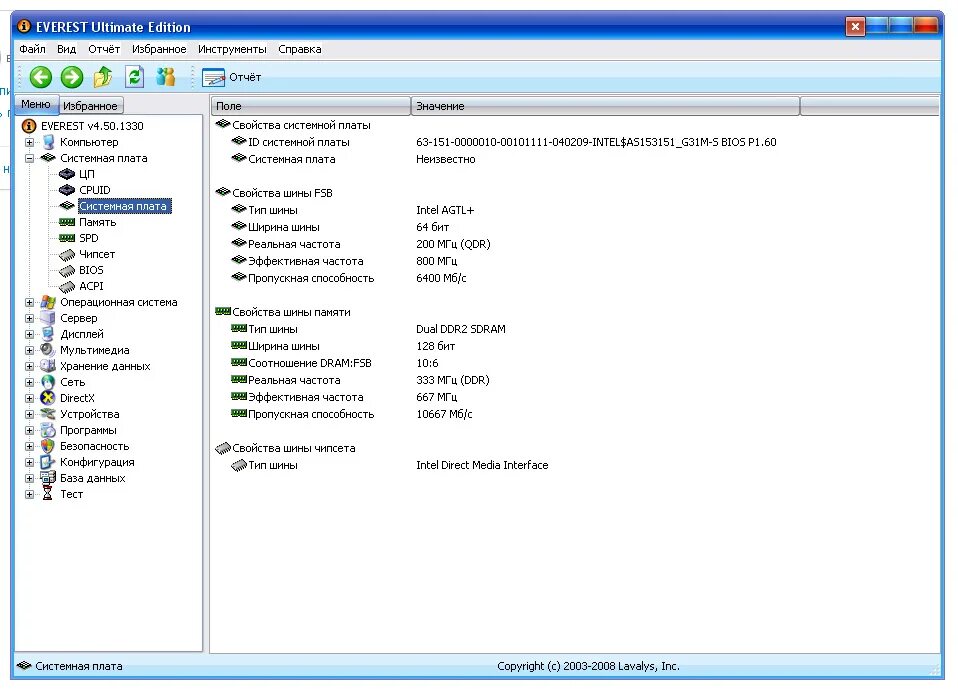958x690 pixels.
Task: Click the Компьютер computer icon
Action: click(x=48, y=142)
